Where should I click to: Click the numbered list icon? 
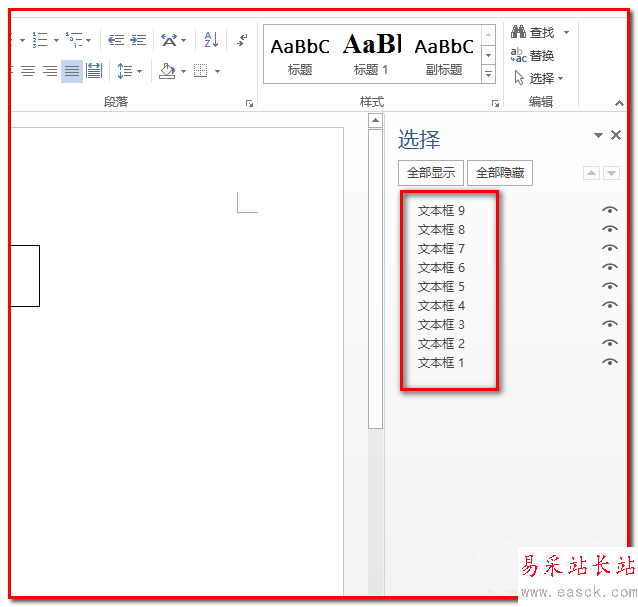point(40,40)
